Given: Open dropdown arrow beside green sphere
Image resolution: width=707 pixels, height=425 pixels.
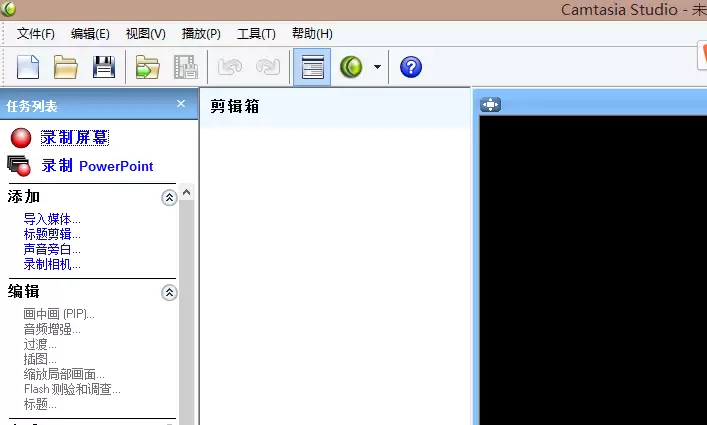Looking at the screenshot, I should (x=377, y=67).
